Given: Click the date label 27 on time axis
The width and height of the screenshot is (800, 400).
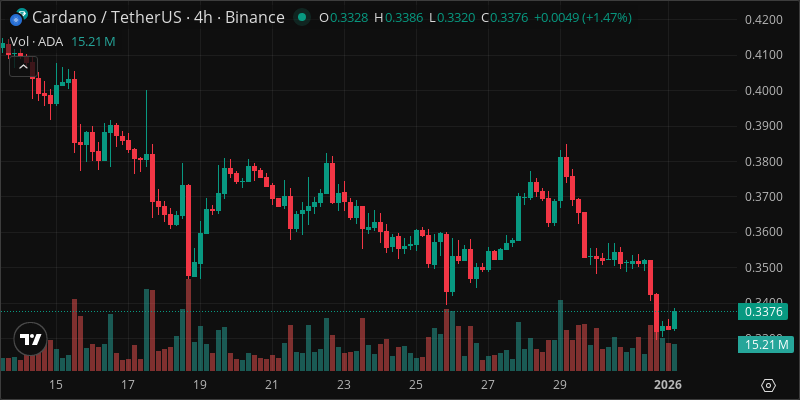Looking at the screenshot, I should (x=488, y=385).
